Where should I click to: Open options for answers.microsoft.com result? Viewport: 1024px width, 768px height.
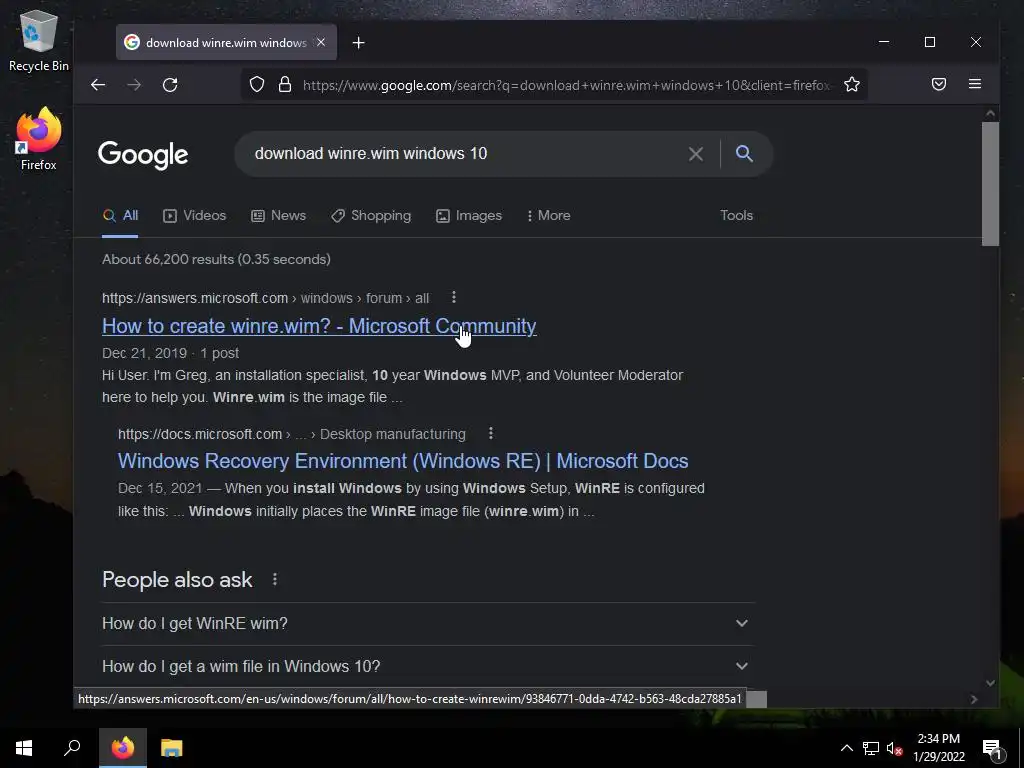pyautogui.click(x=454, y=298)
